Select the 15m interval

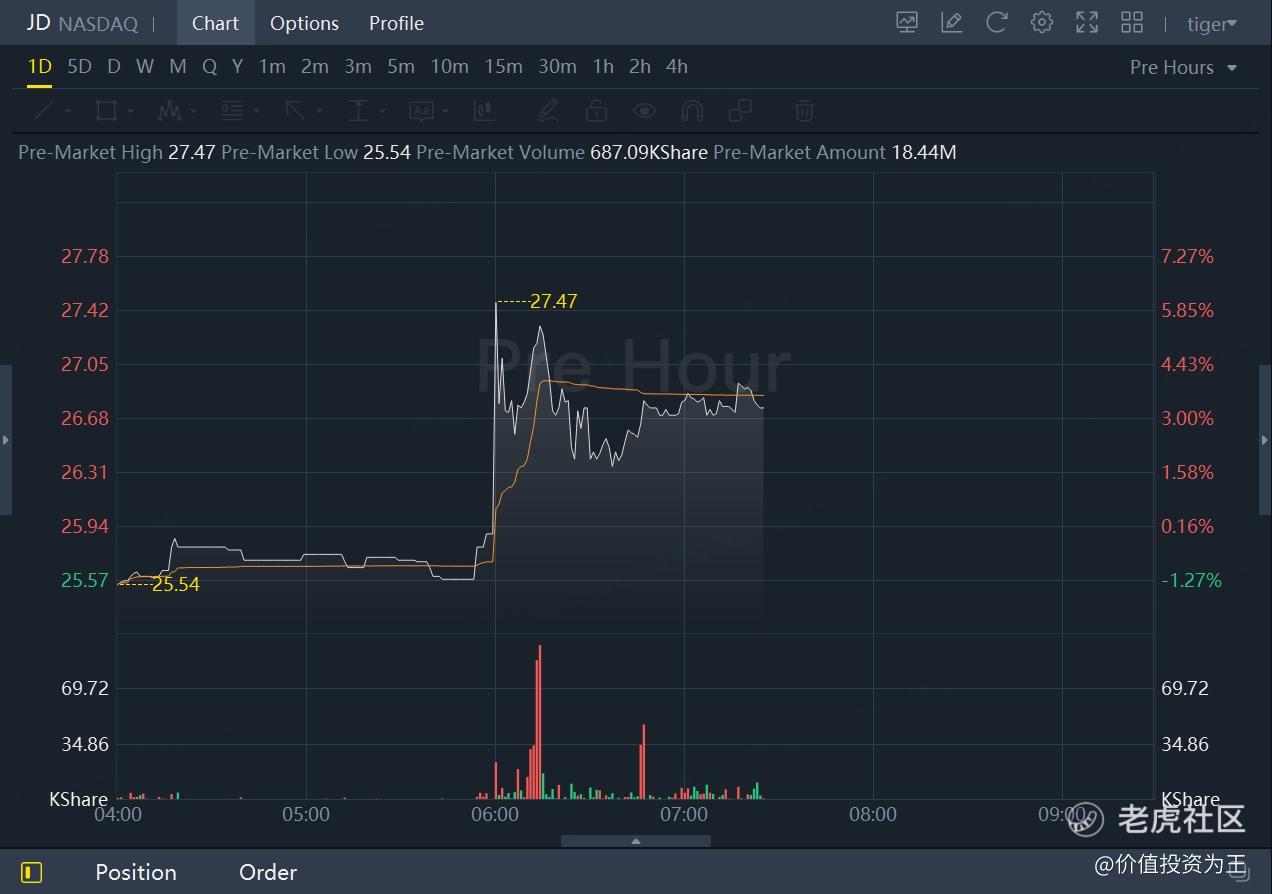[504, 66]
